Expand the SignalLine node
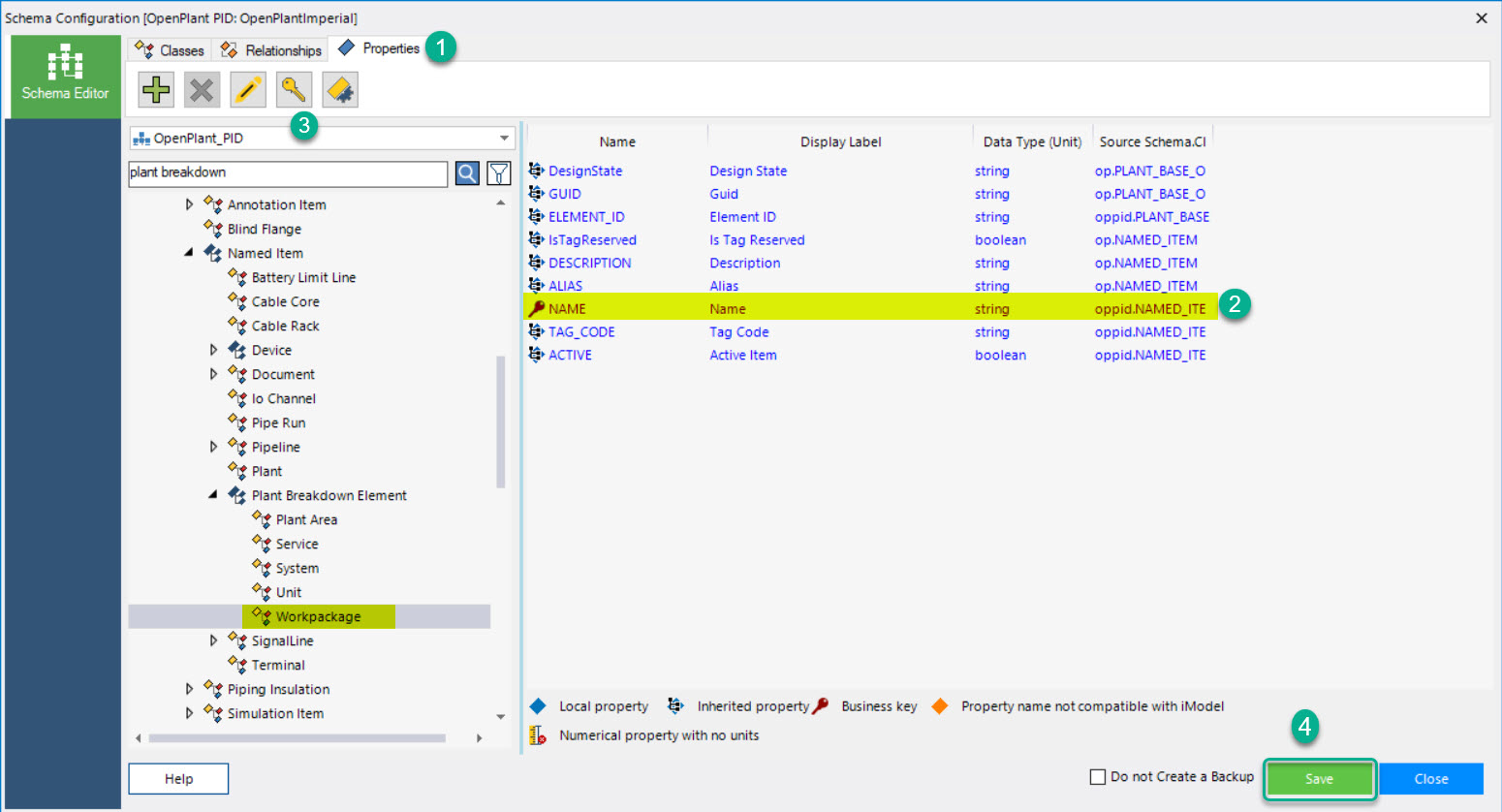 click(213, 640)
